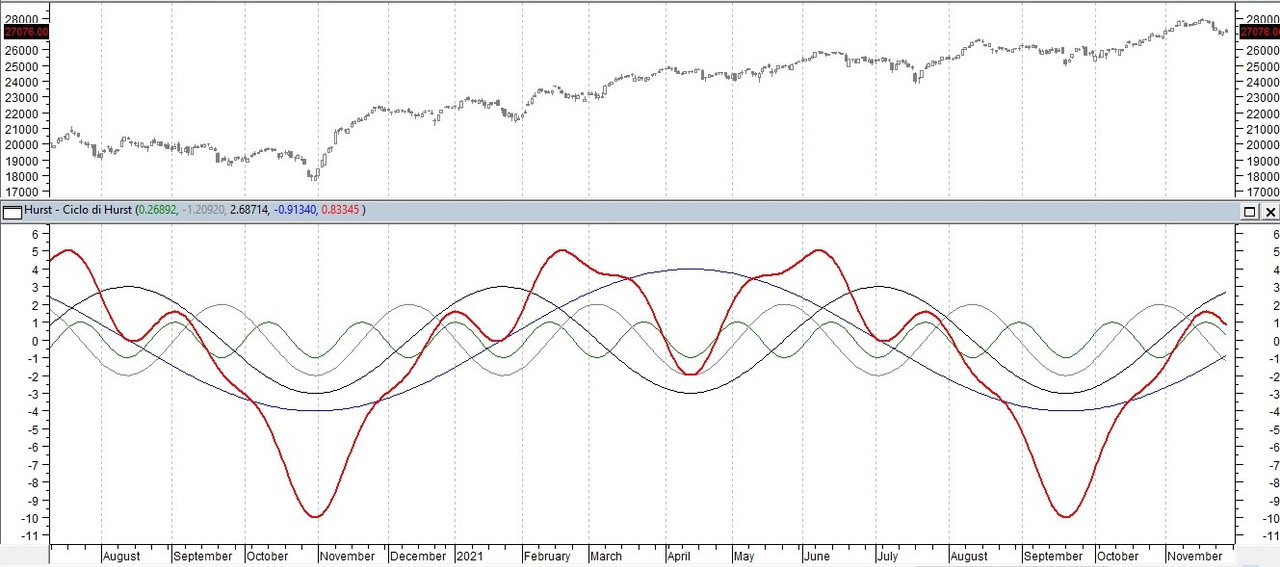1280x567 pixels.
Task: Click the blue value -0.91340
Action: pyautogui.click(x=295, y=211)
